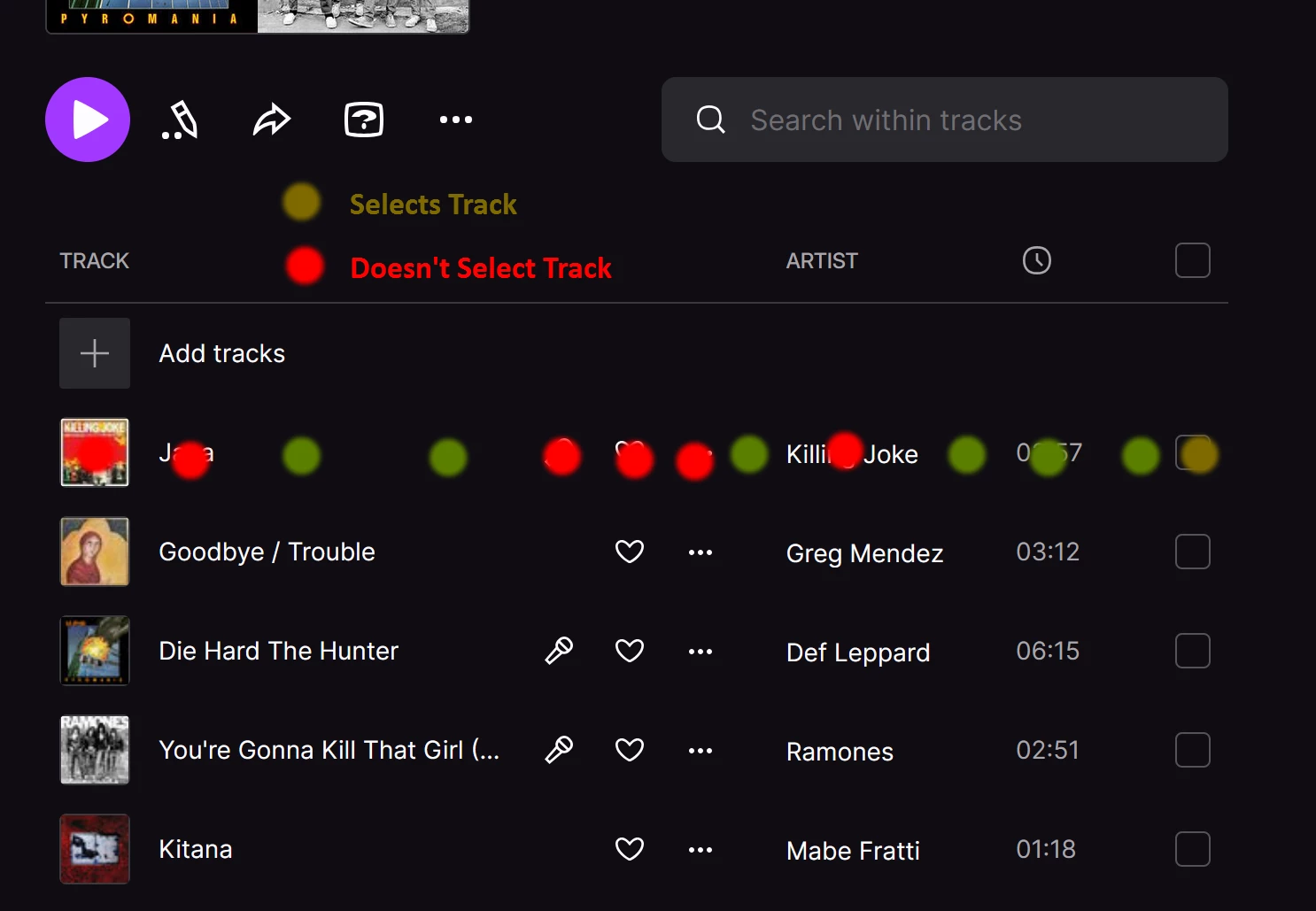Open the help question-mark screen icon

[363, 120]
